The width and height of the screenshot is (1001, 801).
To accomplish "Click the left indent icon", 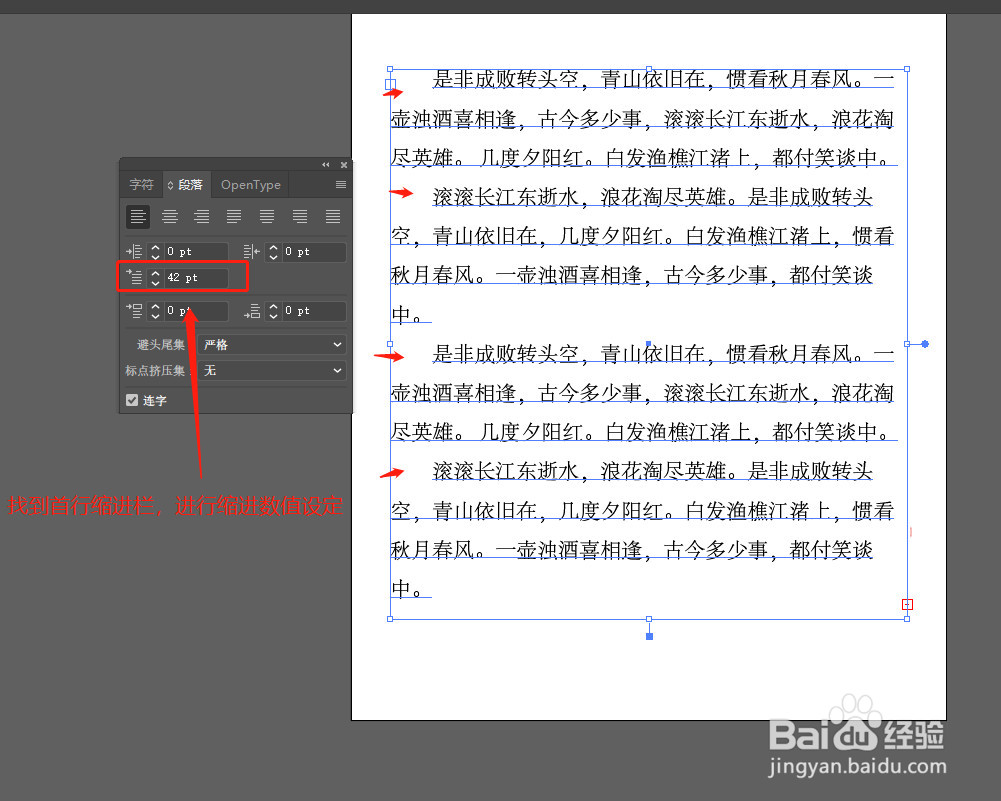I will [x=134, y=251].
